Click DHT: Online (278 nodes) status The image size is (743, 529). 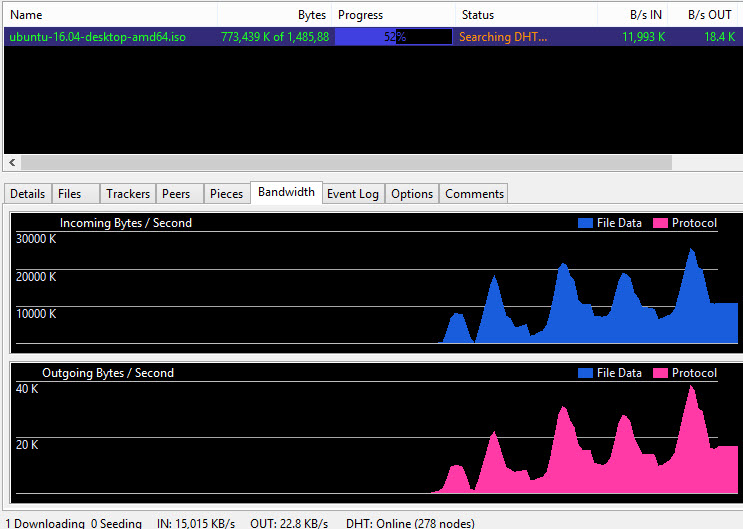click(x=410, y=523)
